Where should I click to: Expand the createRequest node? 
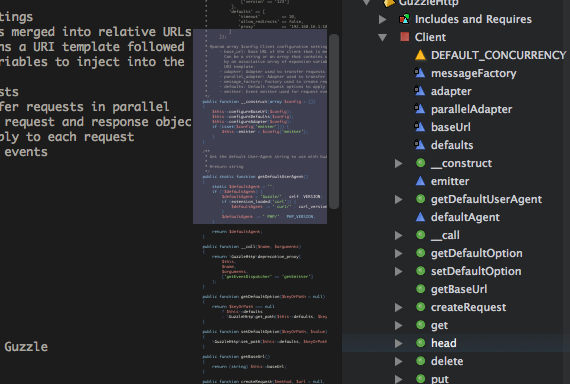(399, 307)
